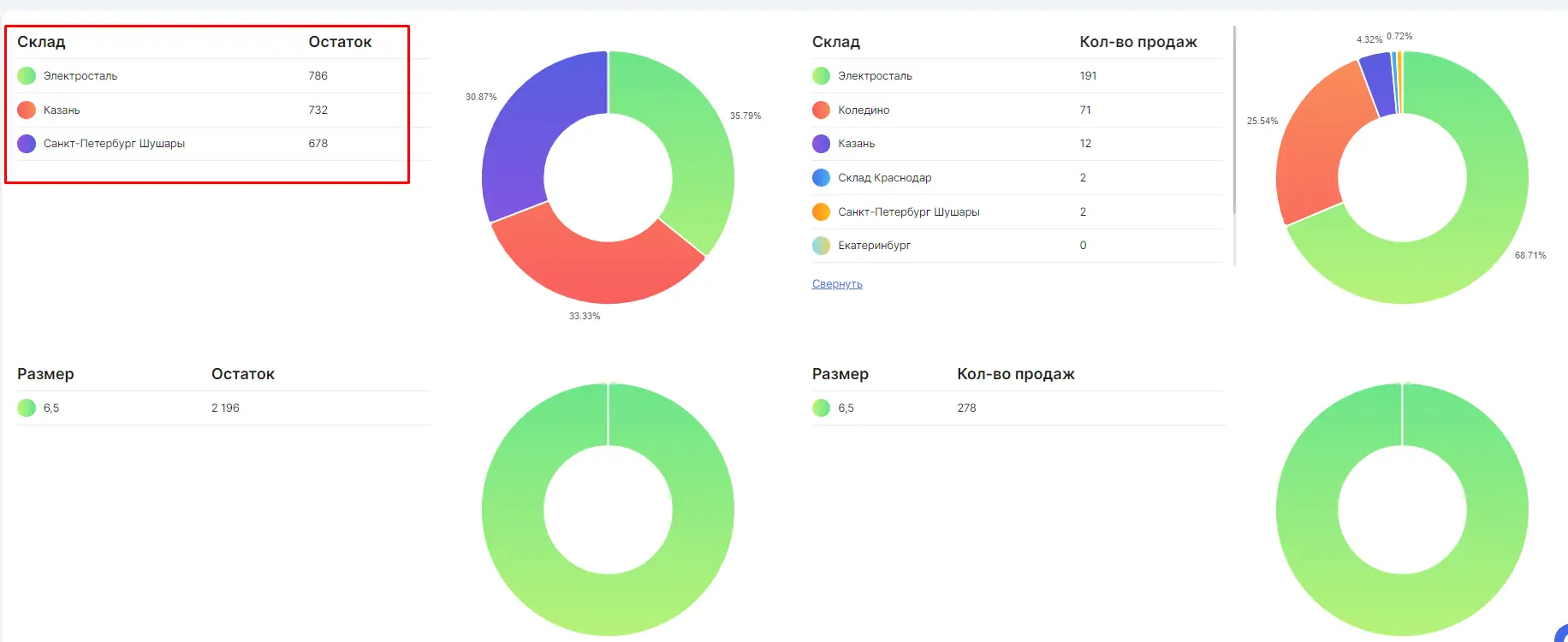Click the 33.33% chart label
The width and height of the screenshot is (1568, 642).
tap(585, 316)
